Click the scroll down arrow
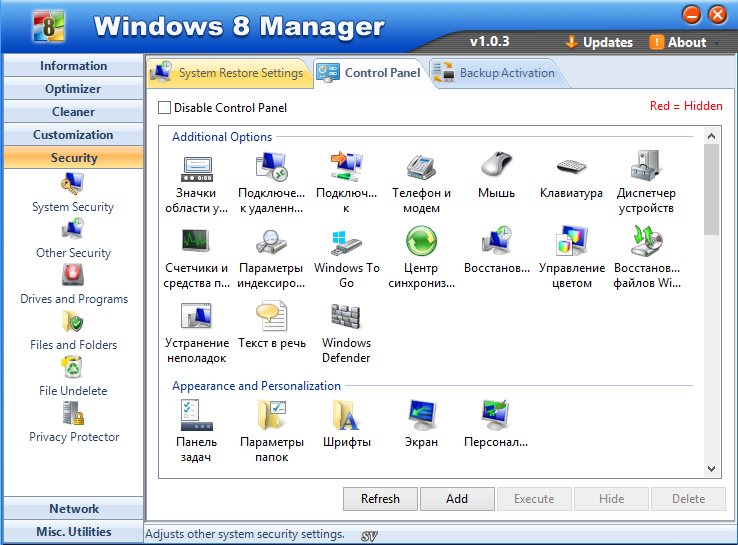Image resolution: width=738 pixels, height=545 pixels. 712,469
